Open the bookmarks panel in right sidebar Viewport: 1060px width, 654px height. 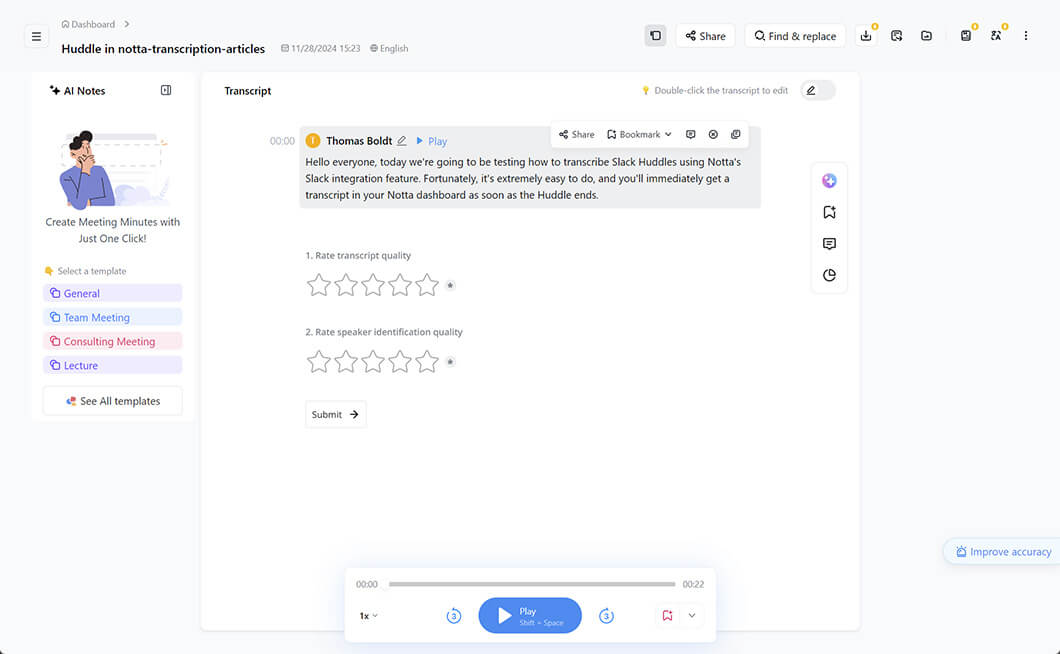click(x=829, y=212)
